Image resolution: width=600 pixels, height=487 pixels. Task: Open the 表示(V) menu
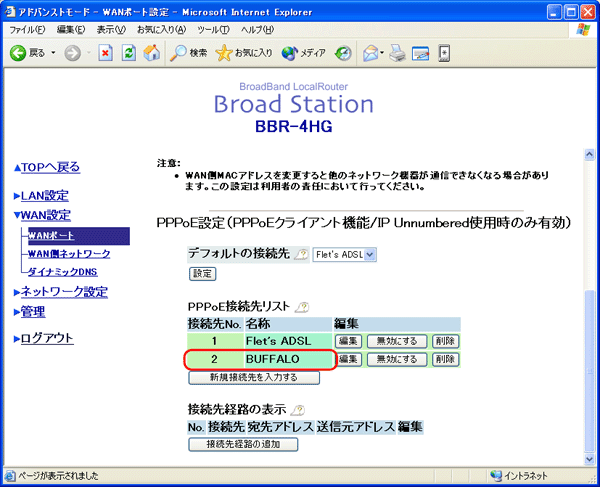pyautogui.click(x=111, y=29)
